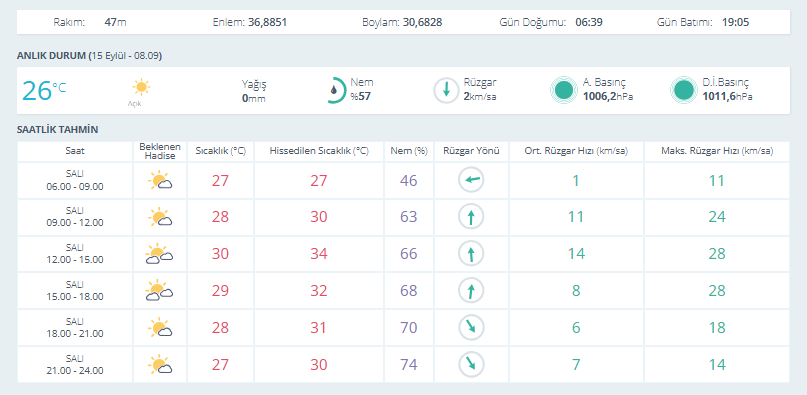807x395 pixels.
Task: Click average wind speed 7
Action: click(576, 364)
